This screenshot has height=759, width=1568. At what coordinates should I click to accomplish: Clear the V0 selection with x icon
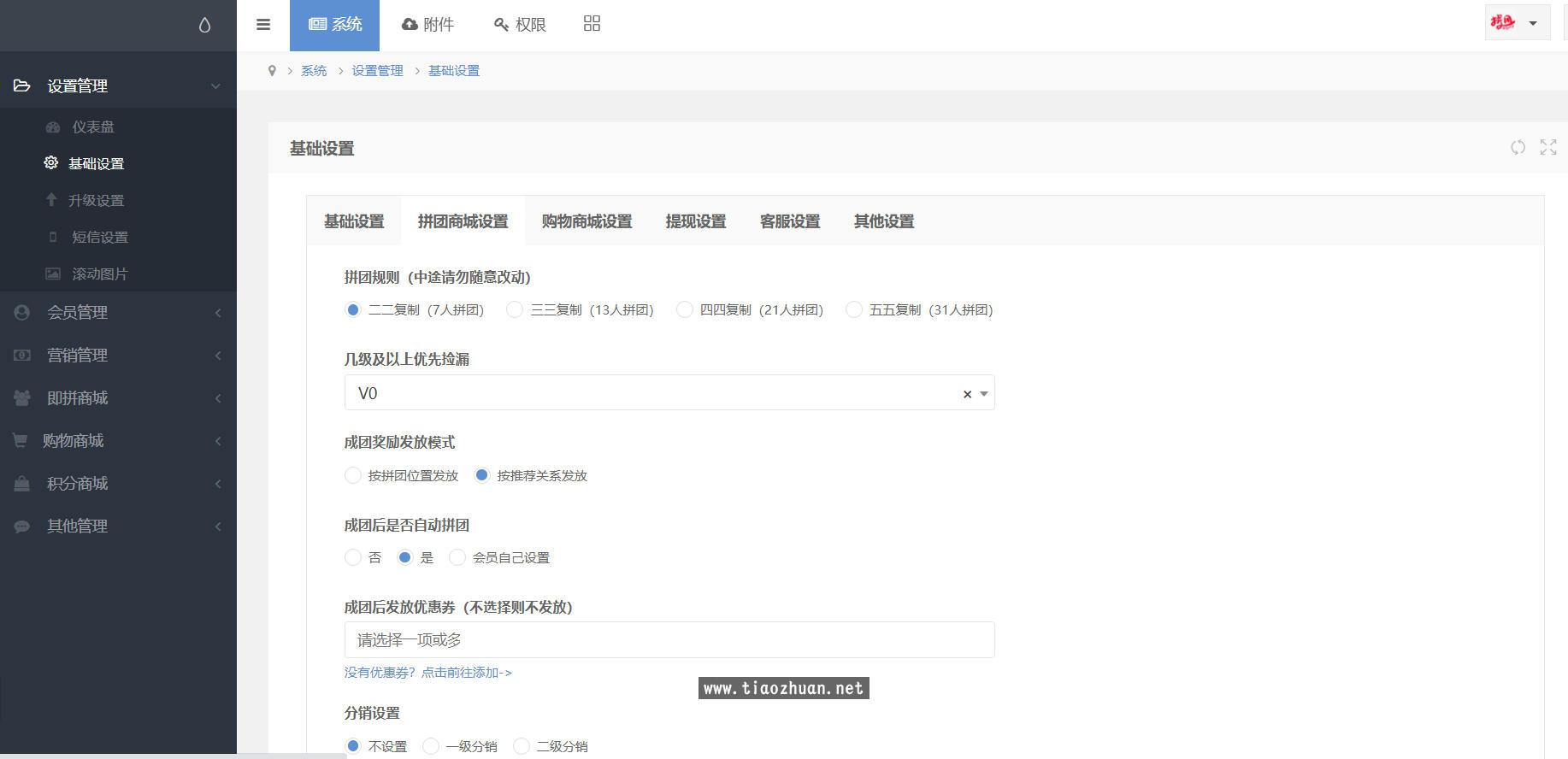[967, 394]
